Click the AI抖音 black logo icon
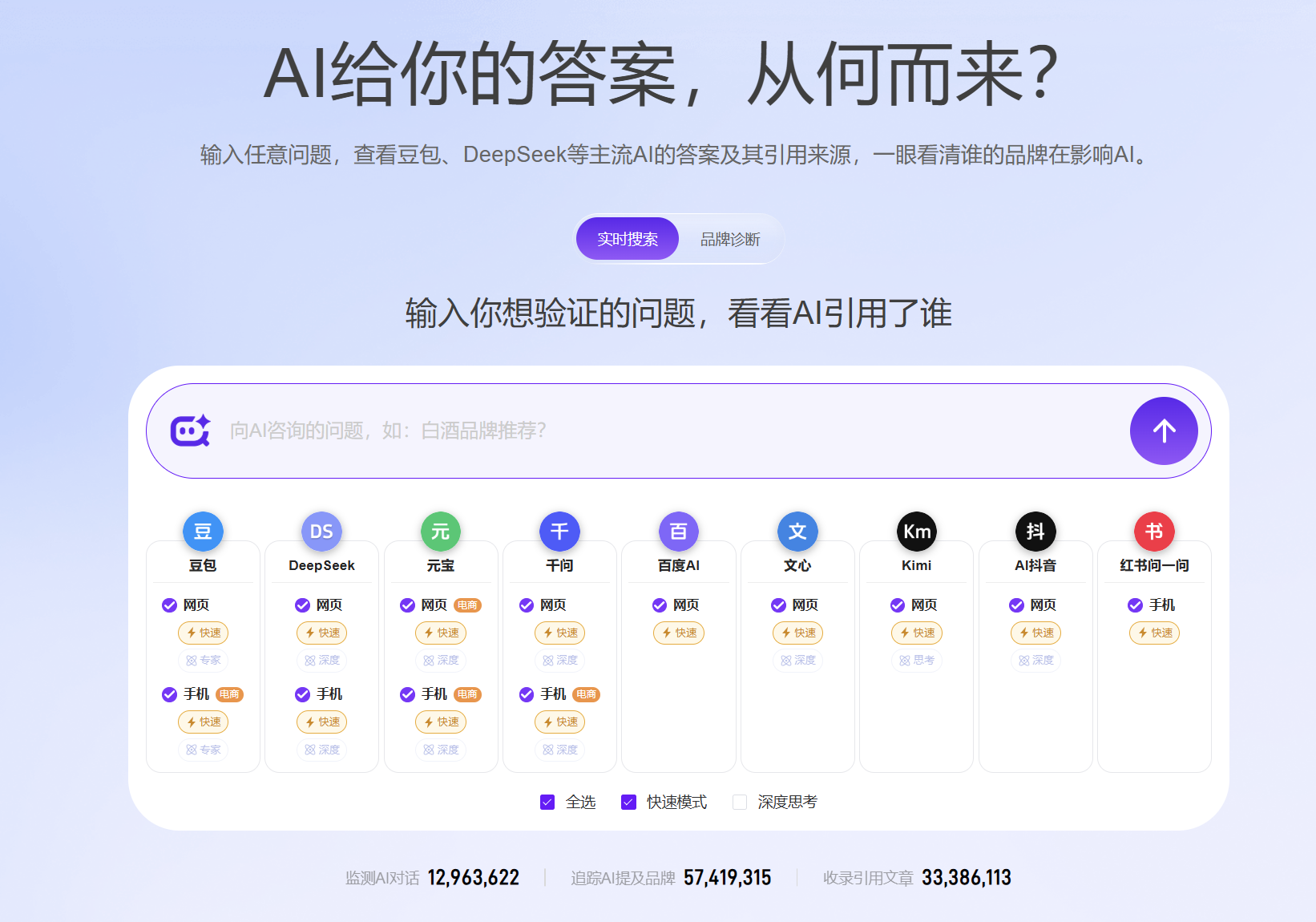 pyautogui.click(x=1035, y=532)
